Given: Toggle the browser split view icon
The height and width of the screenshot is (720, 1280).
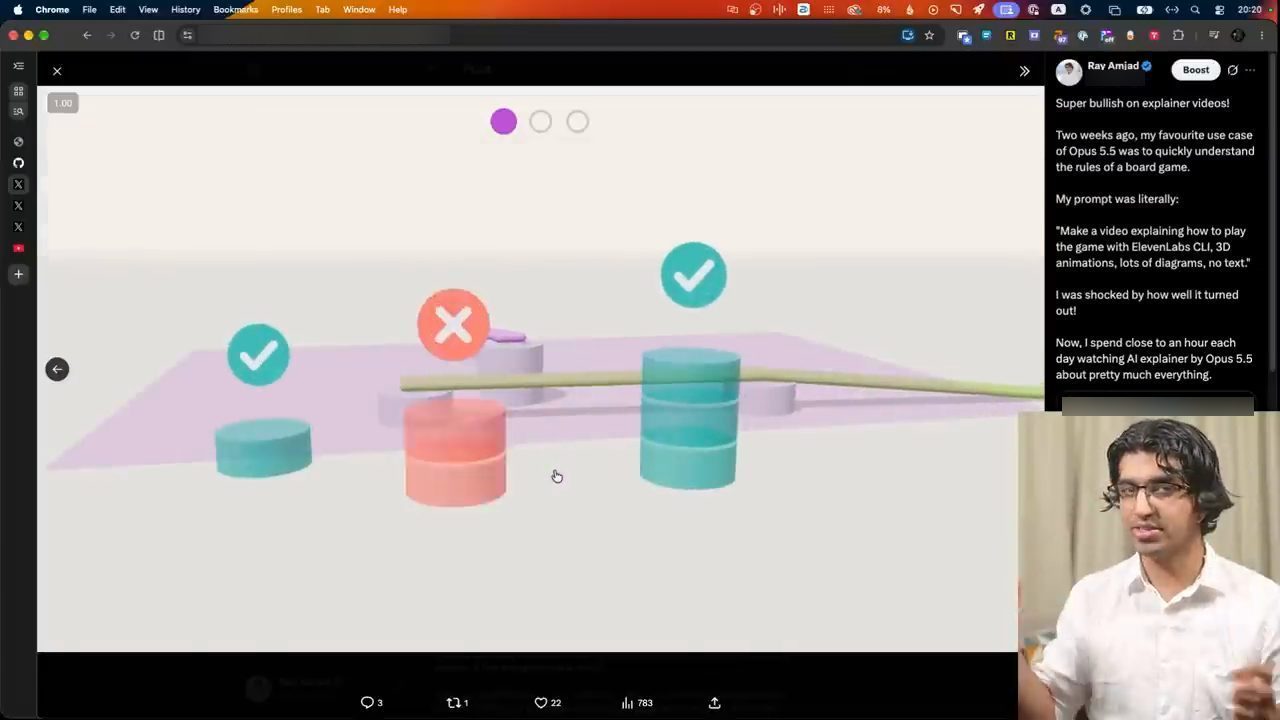Looking at the screenshot, I should (x=159, y=35).
